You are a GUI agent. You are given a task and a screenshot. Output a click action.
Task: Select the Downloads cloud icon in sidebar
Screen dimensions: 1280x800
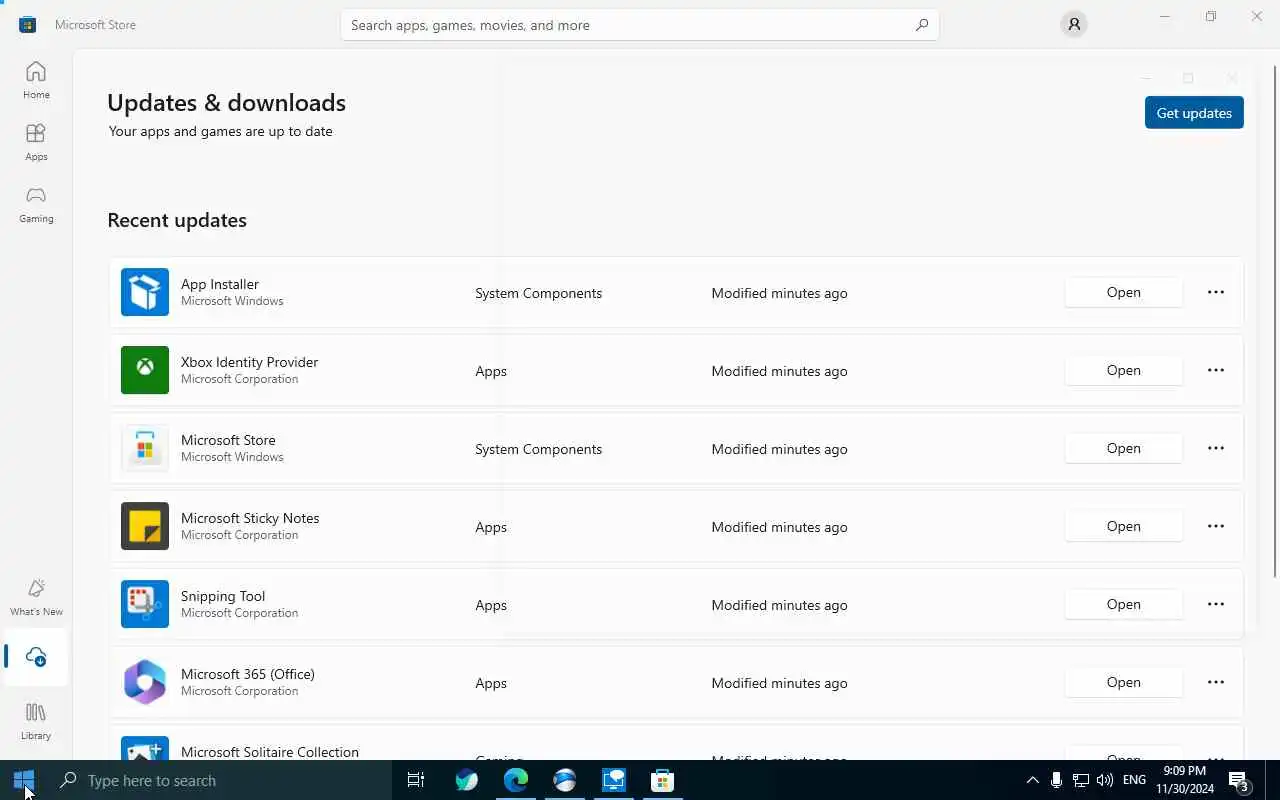click(36, 657)
